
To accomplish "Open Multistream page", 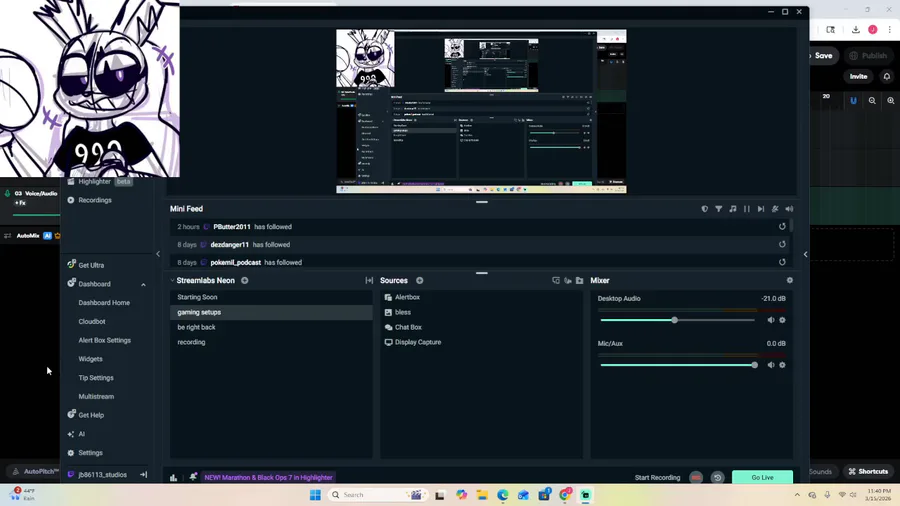I will click(96, 396).
